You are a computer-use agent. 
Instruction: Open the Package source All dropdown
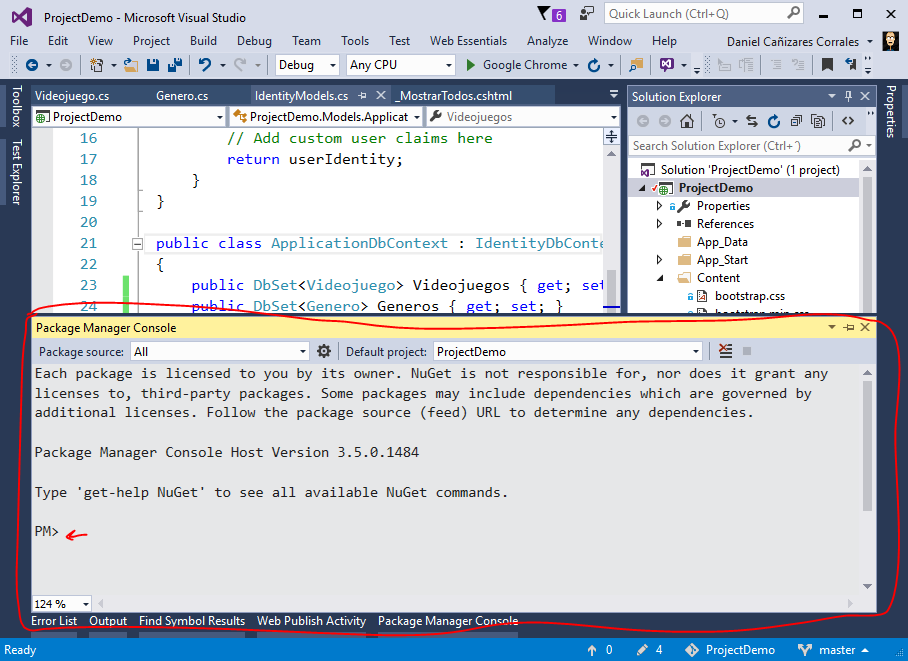point(220,352)
